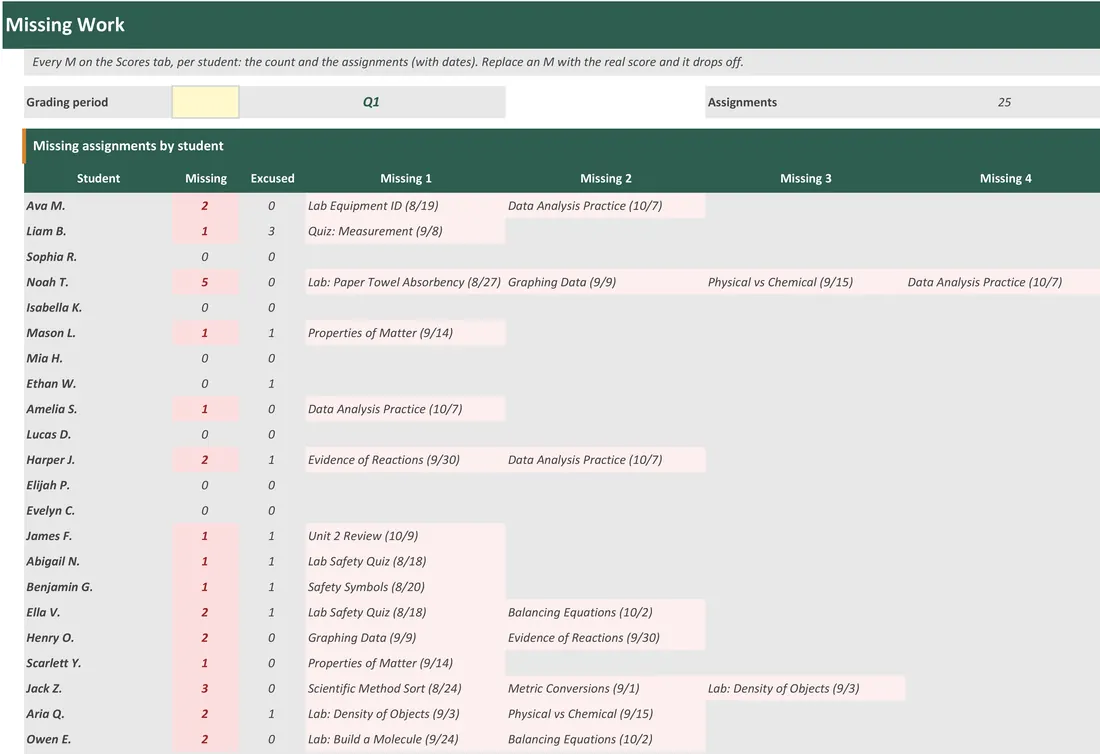Click Noah T.'s Data Analysis Practice (10/7) cell
The width and height of the screenshot is (1100, 754).
tap(1002, 282)
